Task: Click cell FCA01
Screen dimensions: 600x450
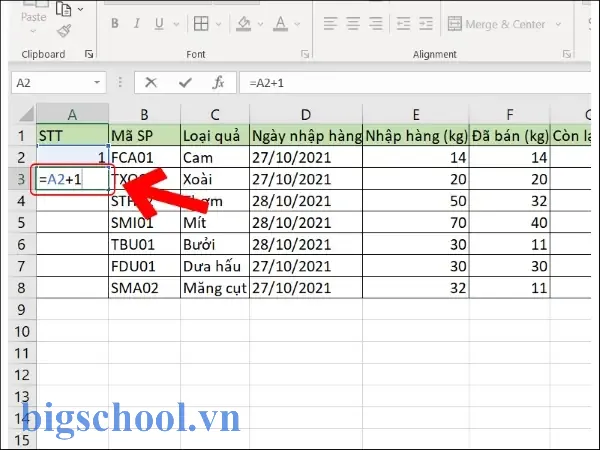Action: pyautogui.click(x=144, y=157)
